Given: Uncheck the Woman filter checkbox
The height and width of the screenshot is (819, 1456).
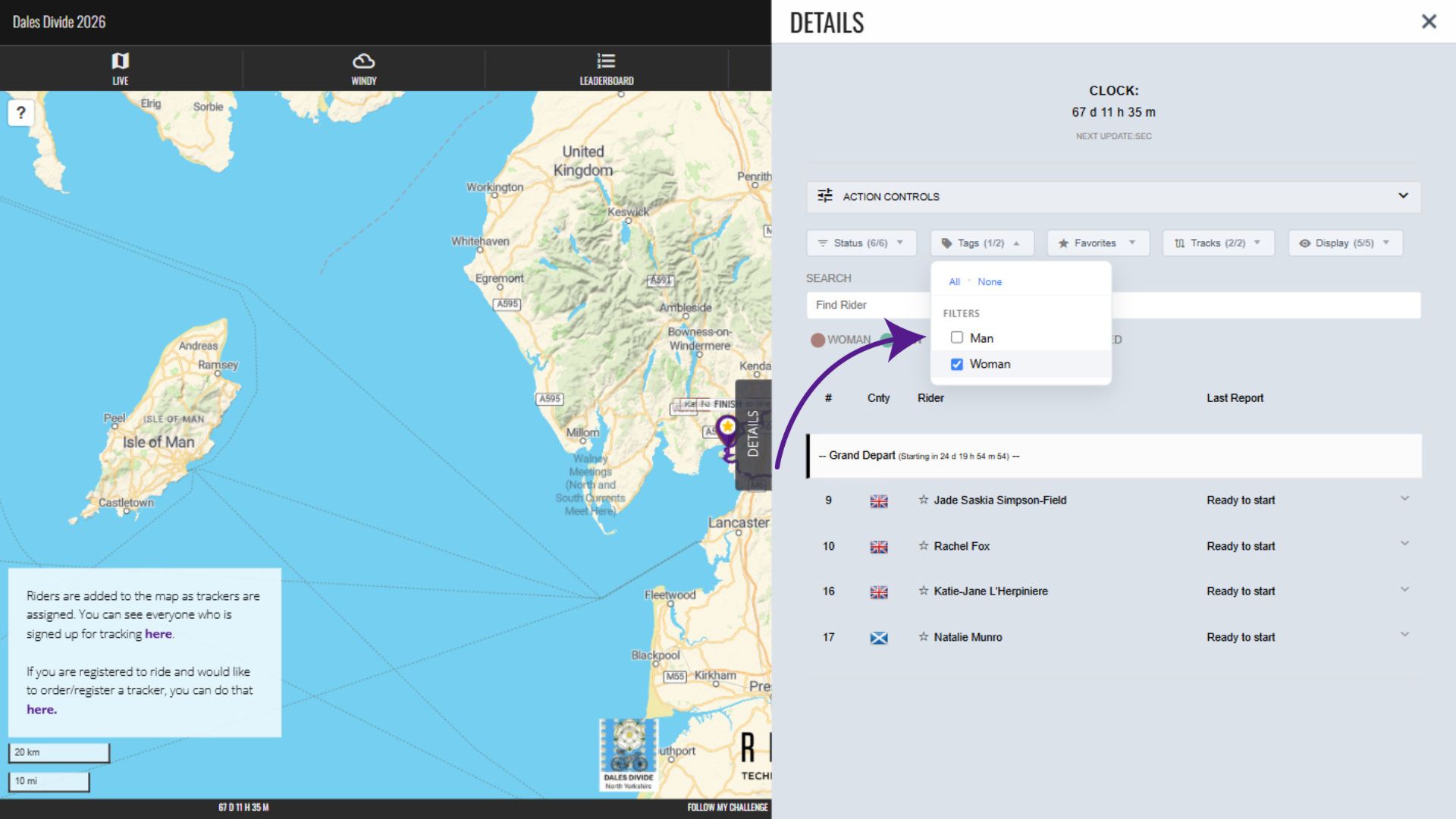Looking at the screenshot, I should [957, 364].
